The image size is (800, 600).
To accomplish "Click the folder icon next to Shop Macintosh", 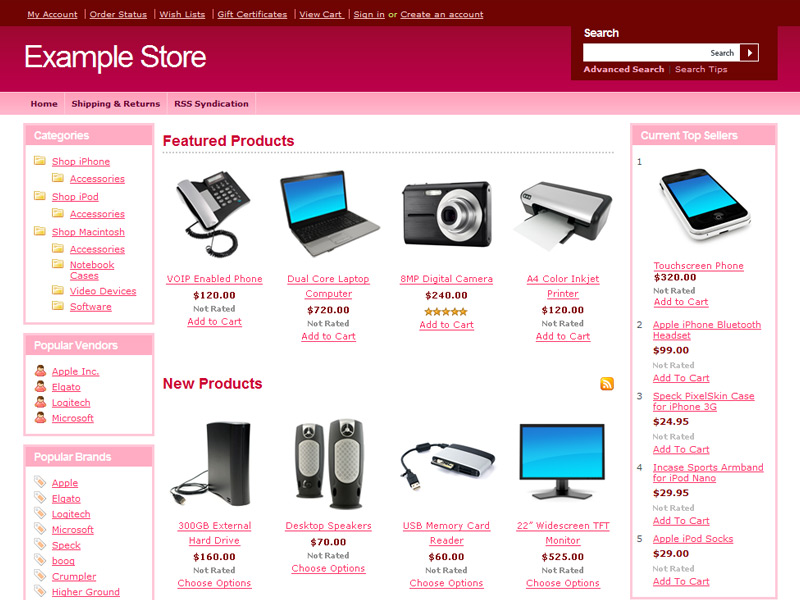I will tap(40, 231).
